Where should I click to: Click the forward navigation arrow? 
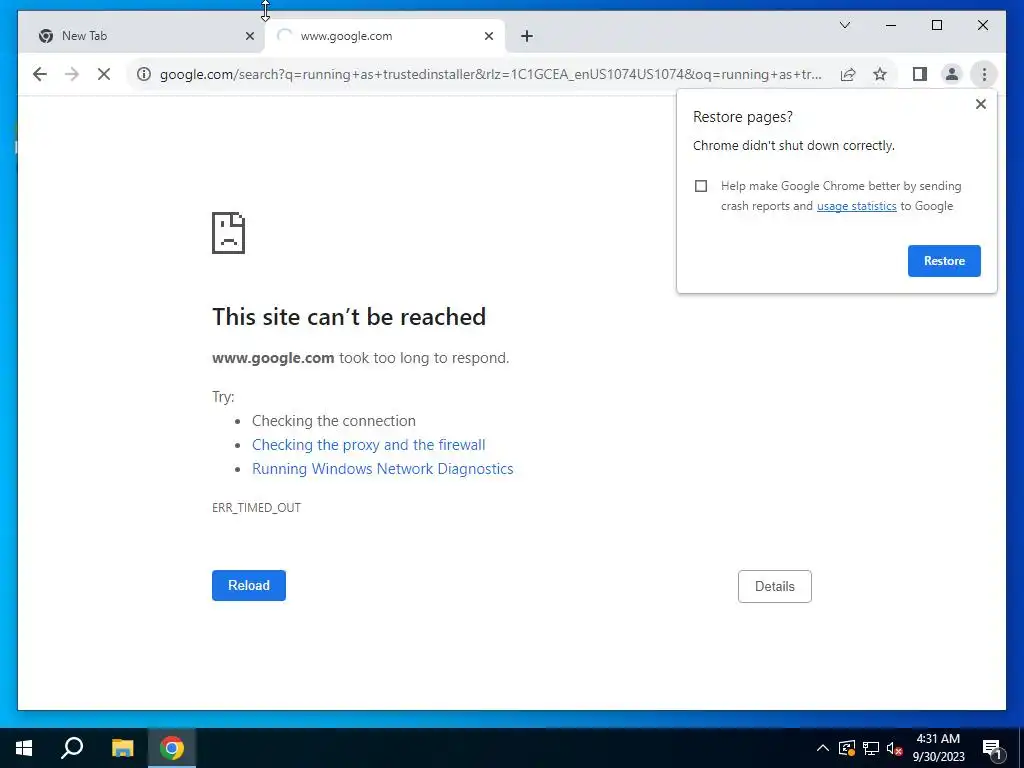tap(72, 74)
